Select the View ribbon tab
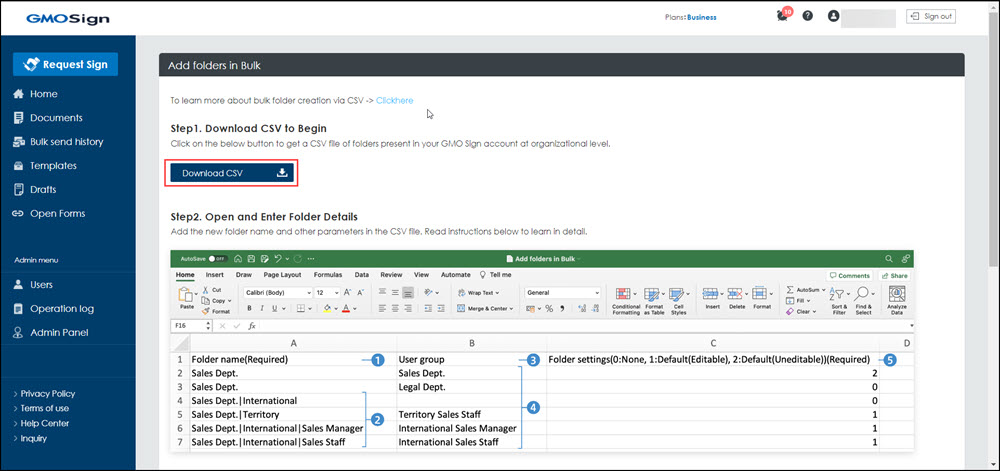Screen dimensions: 1000x471 pyautogui.click(x=422, y=275)
